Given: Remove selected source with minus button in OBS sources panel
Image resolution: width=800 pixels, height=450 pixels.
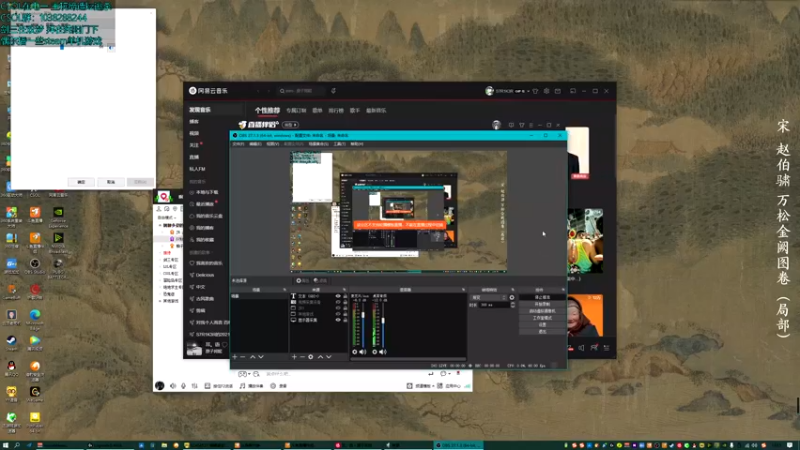Looking at the screenshot, I should click(x=302, y=357).
